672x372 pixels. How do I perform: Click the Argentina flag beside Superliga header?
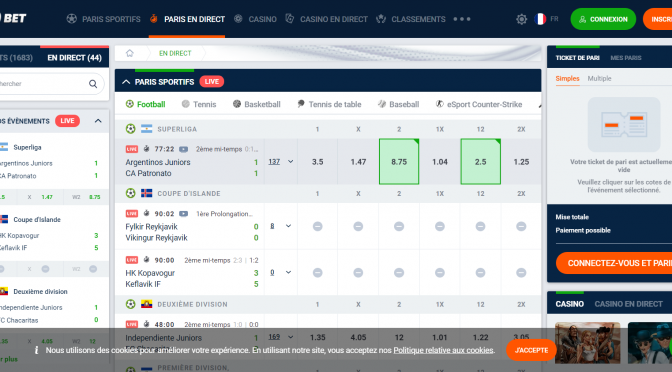tap(147, 129)
